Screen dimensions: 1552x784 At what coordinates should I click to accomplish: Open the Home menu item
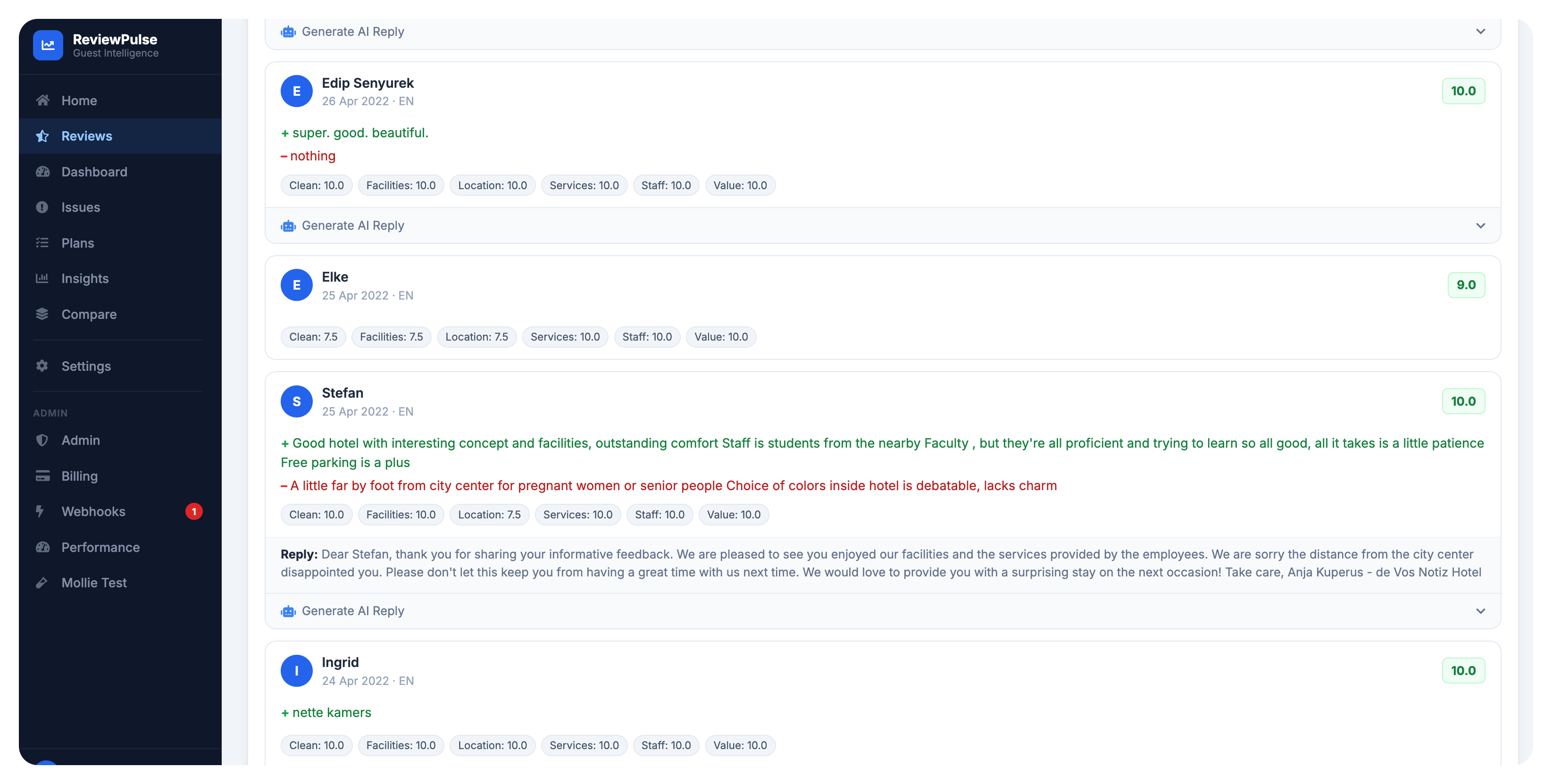tap(120, 100)
